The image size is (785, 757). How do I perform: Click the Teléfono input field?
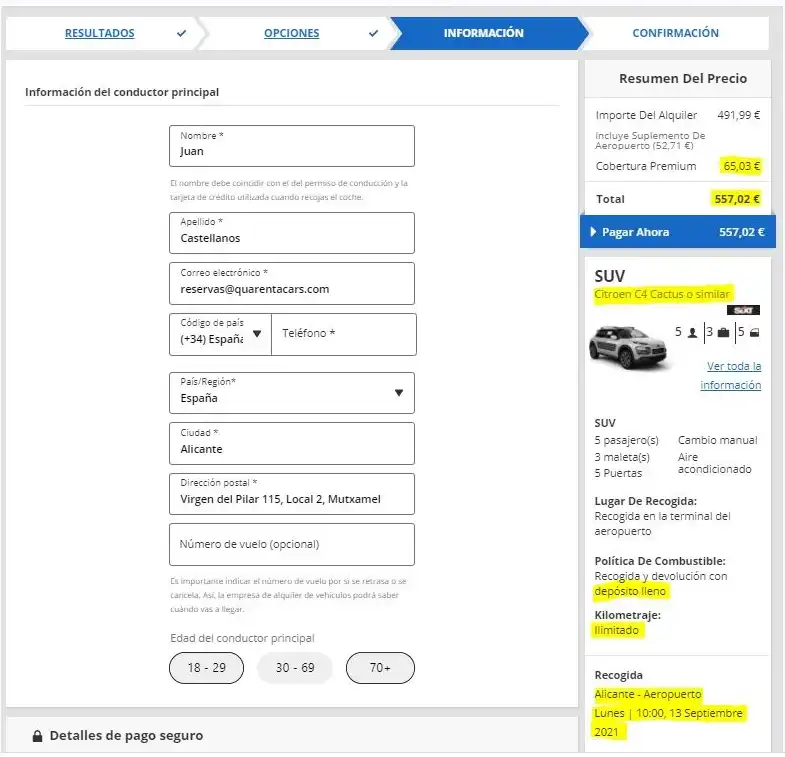point(344,334)
